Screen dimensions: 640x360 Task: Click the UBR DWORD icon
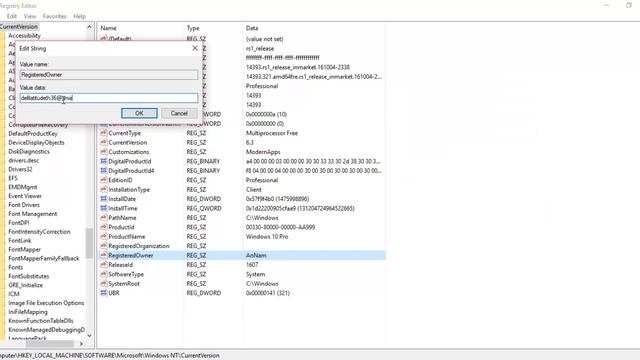click(104, 293)
